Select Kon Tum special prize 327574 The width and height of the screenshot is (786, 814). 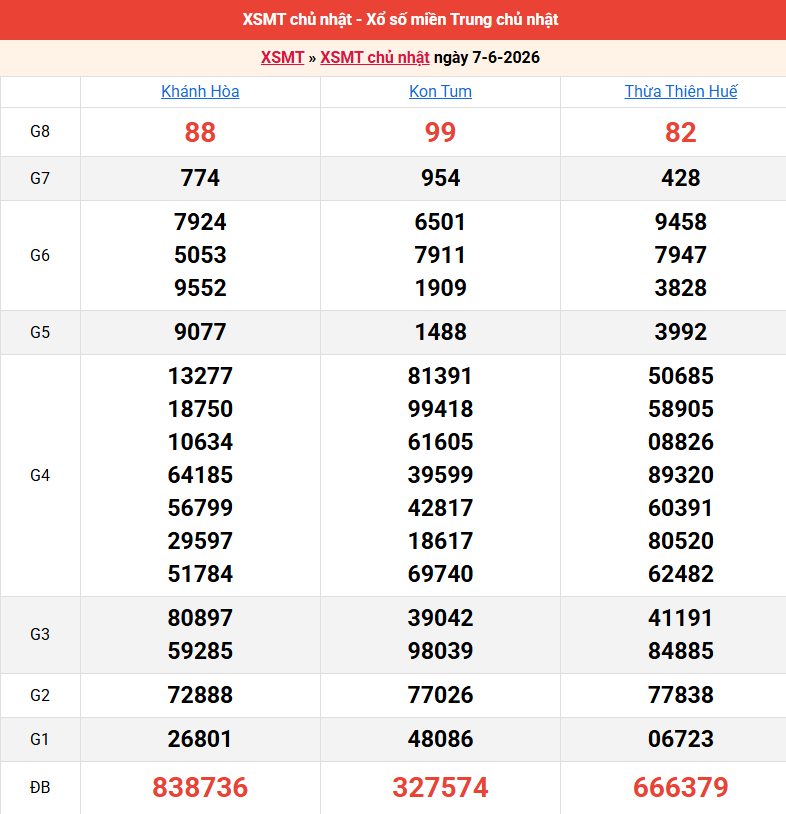[x=440, y=788]
